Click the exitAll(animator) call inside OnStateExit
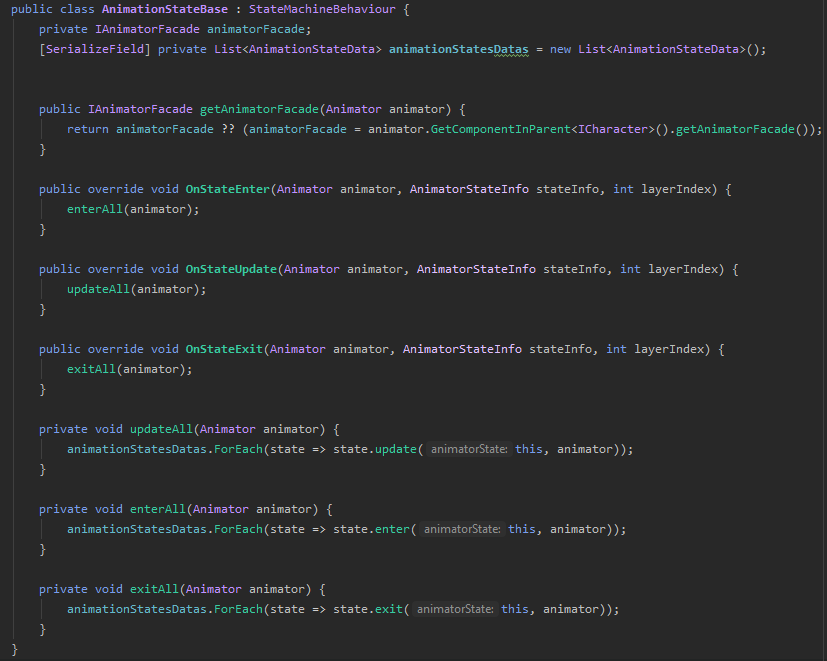 coord(130,369)
